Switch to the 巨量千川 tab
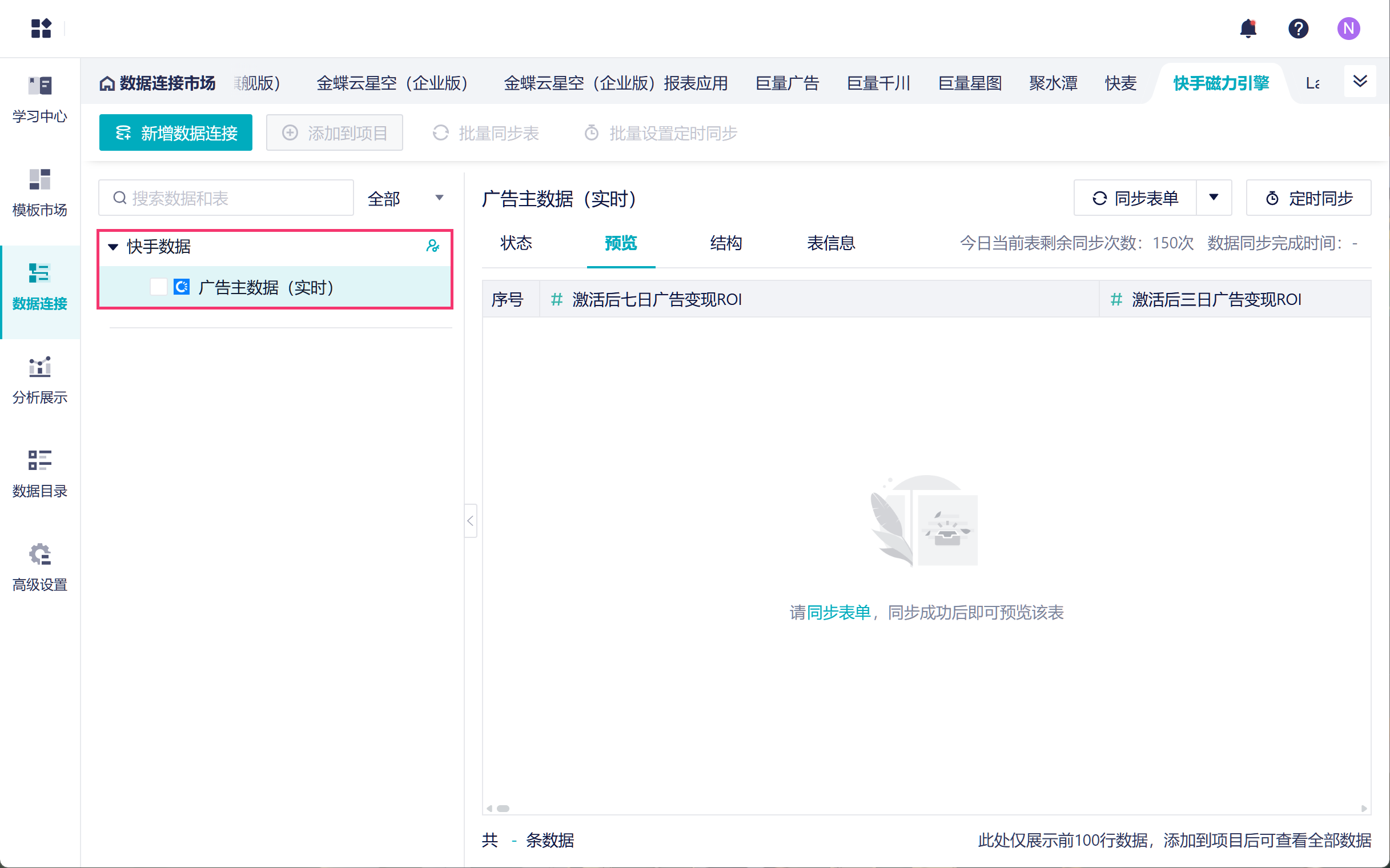The width and height of the screenshot is (1390, 868). pyautogui.click(x=878, y=83)
